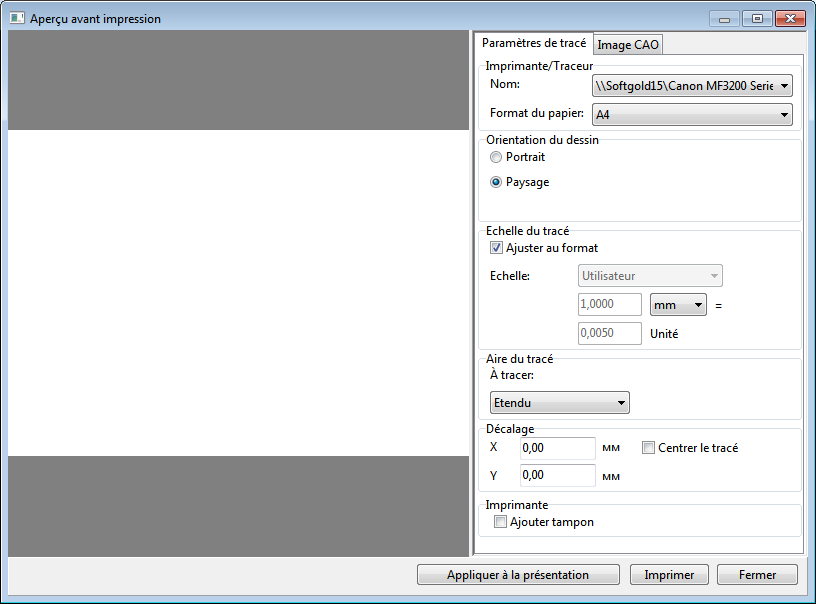Open the disabled Utilisateur scale dropdown
The image size is (816, 604).
click(650, 276)
